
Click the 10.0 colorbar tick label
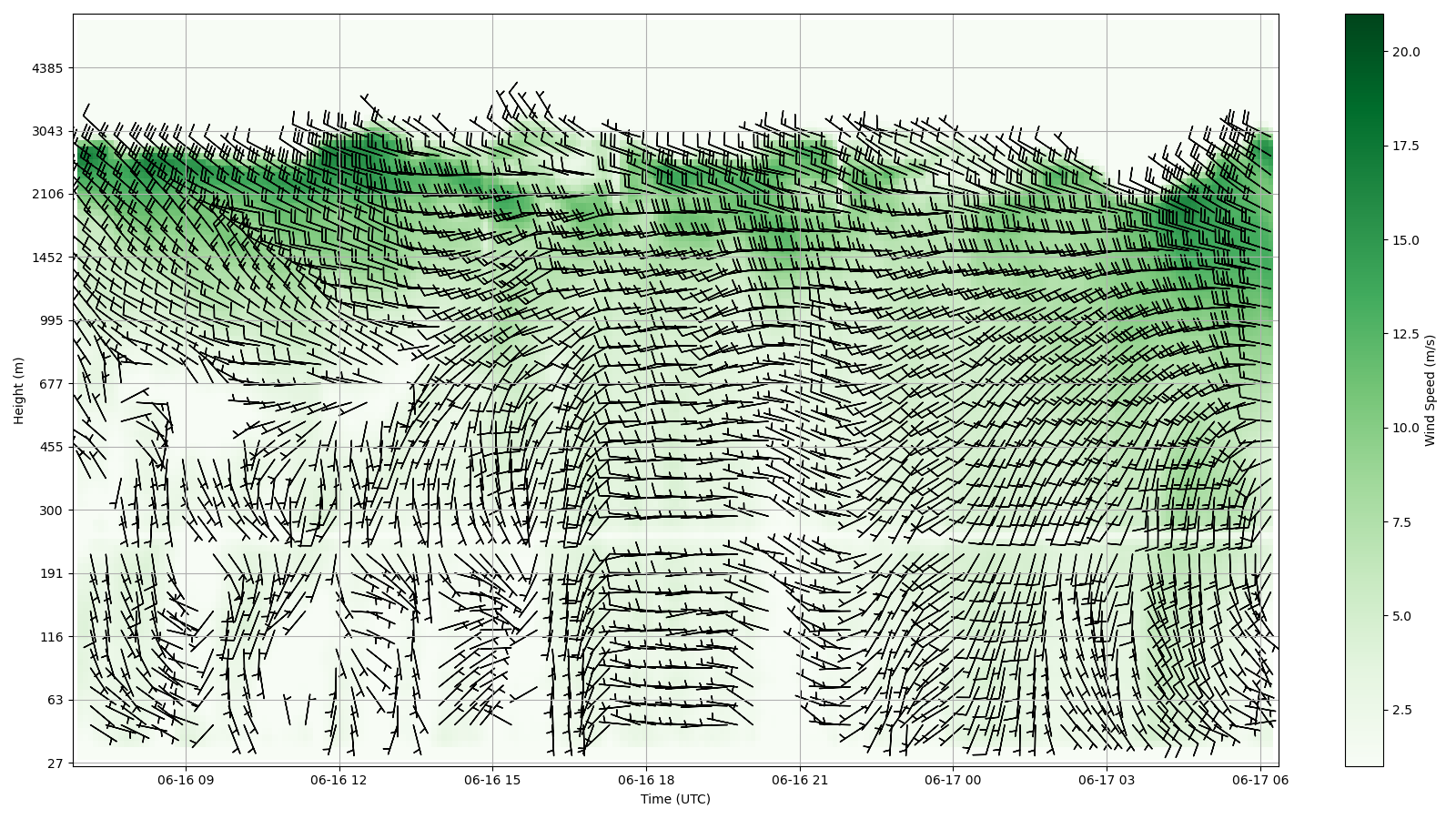point(1405,429)
